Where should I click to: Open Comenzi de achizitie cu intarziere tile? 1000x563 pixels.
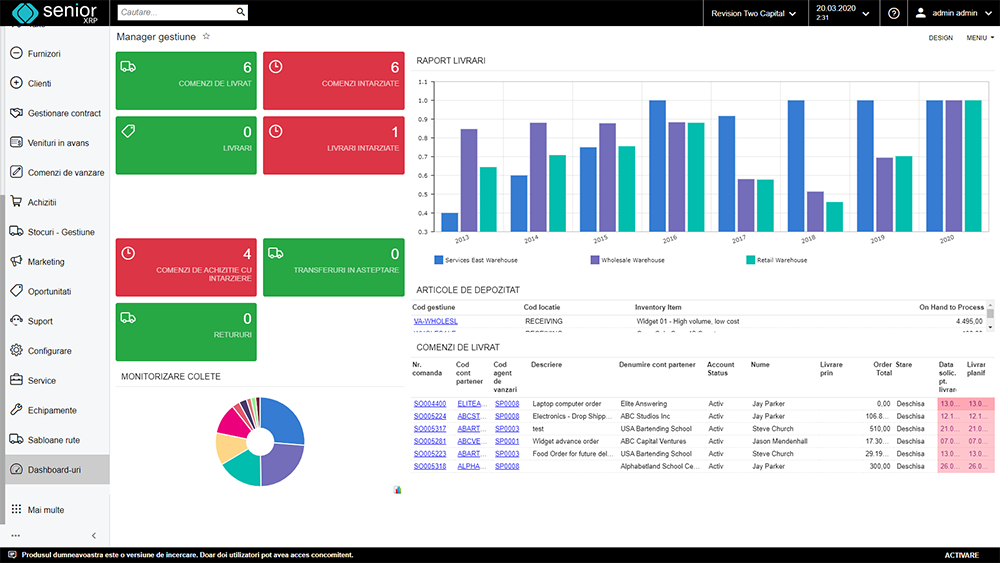(186, 267)
